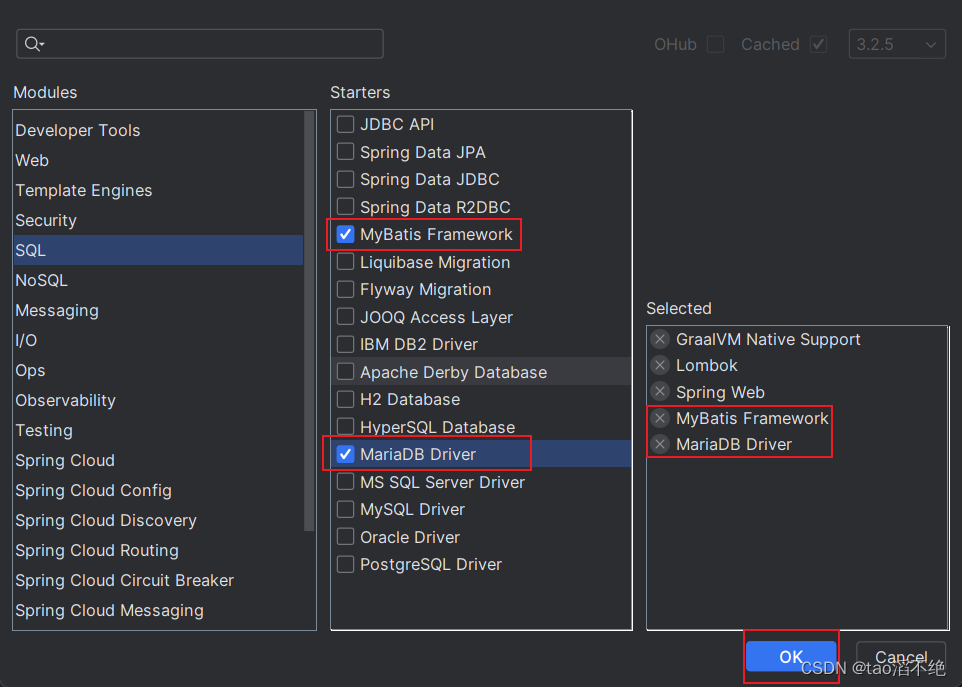Focus the starter search field
The height and width of the screenshot is (687, 962).
coord(200,44)
